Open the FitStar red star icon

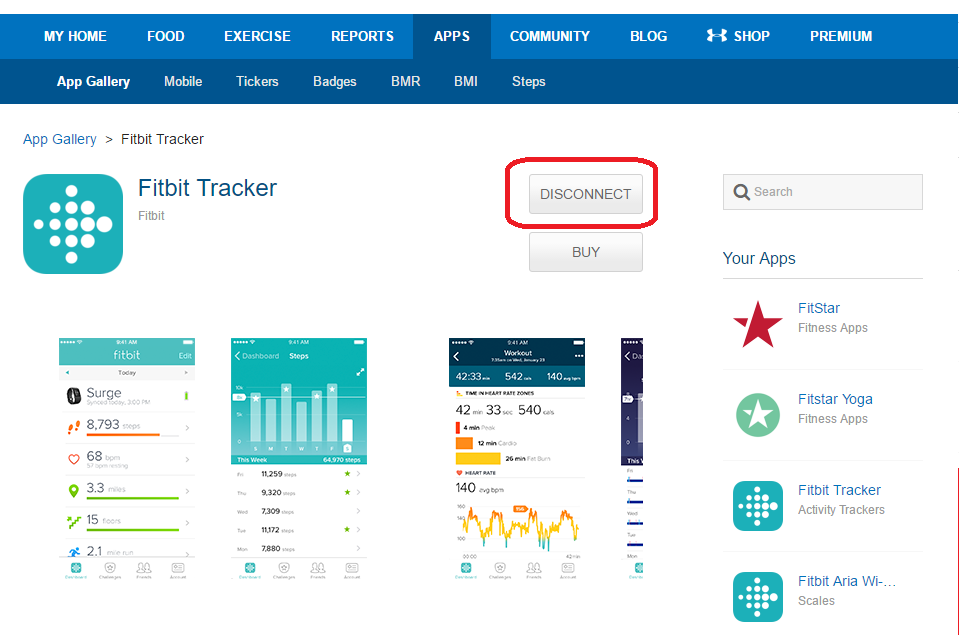click(x=757, y=324)
